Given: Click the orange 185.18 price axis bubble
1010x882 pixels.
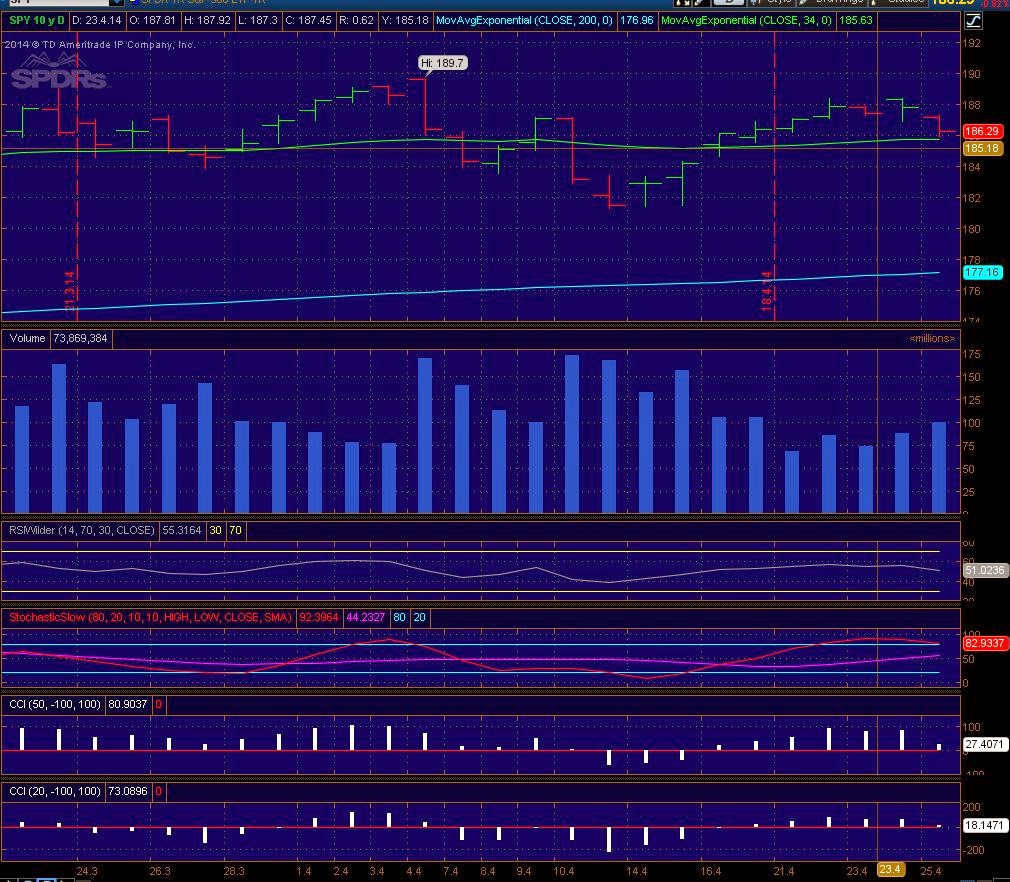Looking at the screenshot, I should point(982,148).
